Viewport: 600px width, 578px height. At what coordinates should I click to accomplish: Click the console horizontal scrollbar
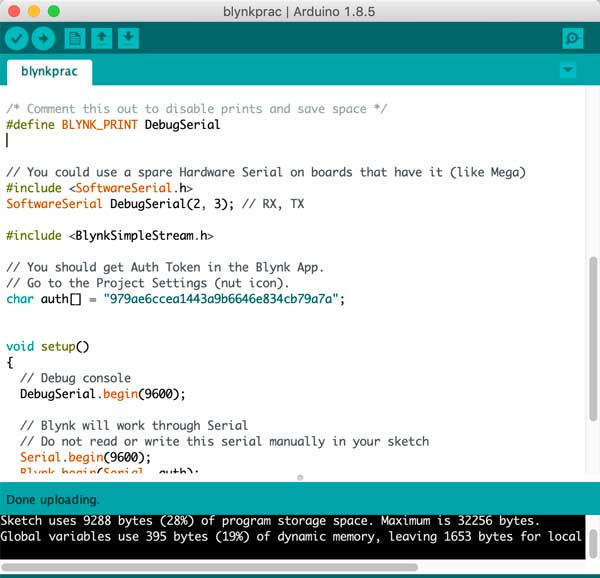point(209,567)
